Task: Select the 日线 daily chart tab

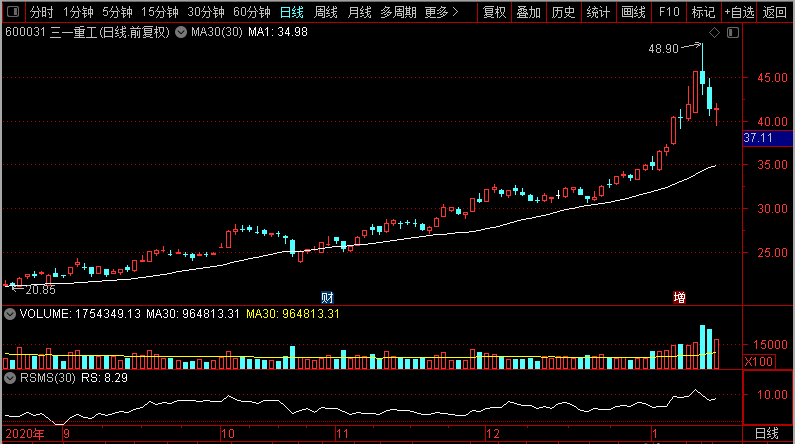Action: 292,12
